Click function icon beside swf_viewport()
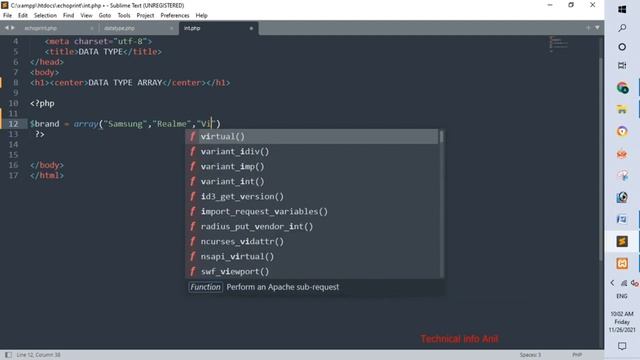640x360 pixels. (x=193, y=271)
